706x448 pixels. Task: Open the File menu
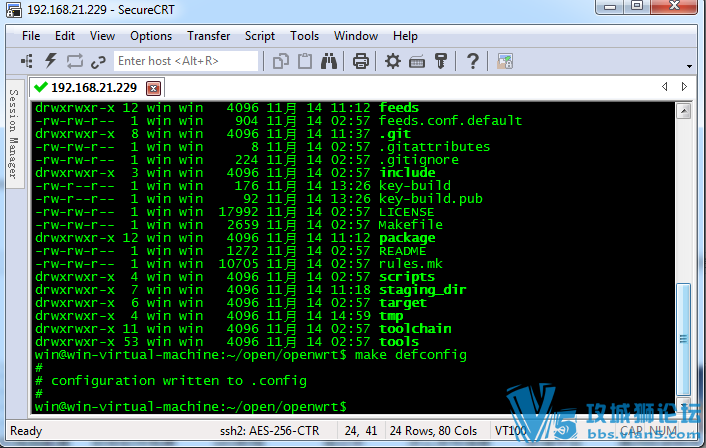tap(31, 36)
